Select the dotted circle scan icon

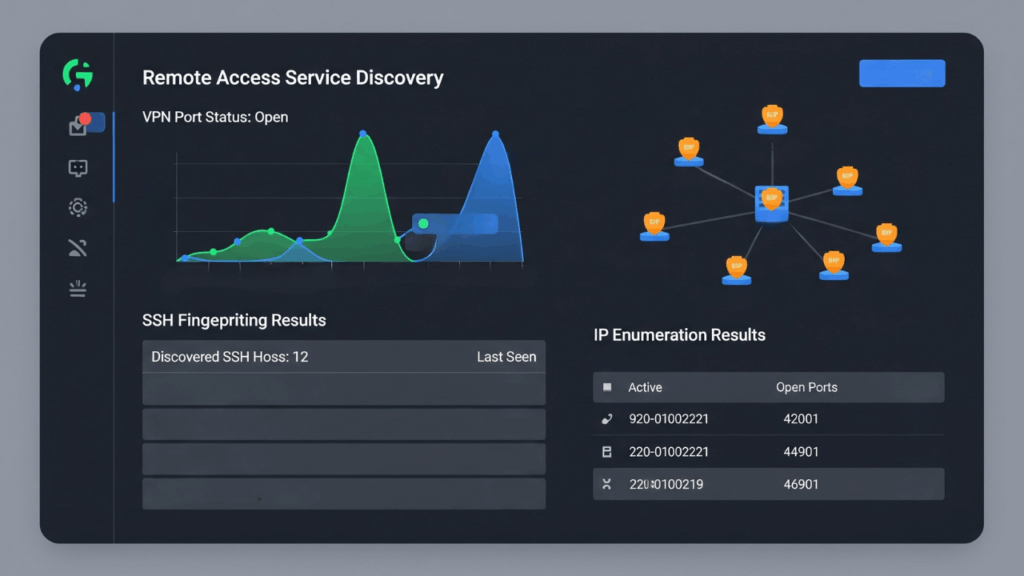[x=78, y=207]
